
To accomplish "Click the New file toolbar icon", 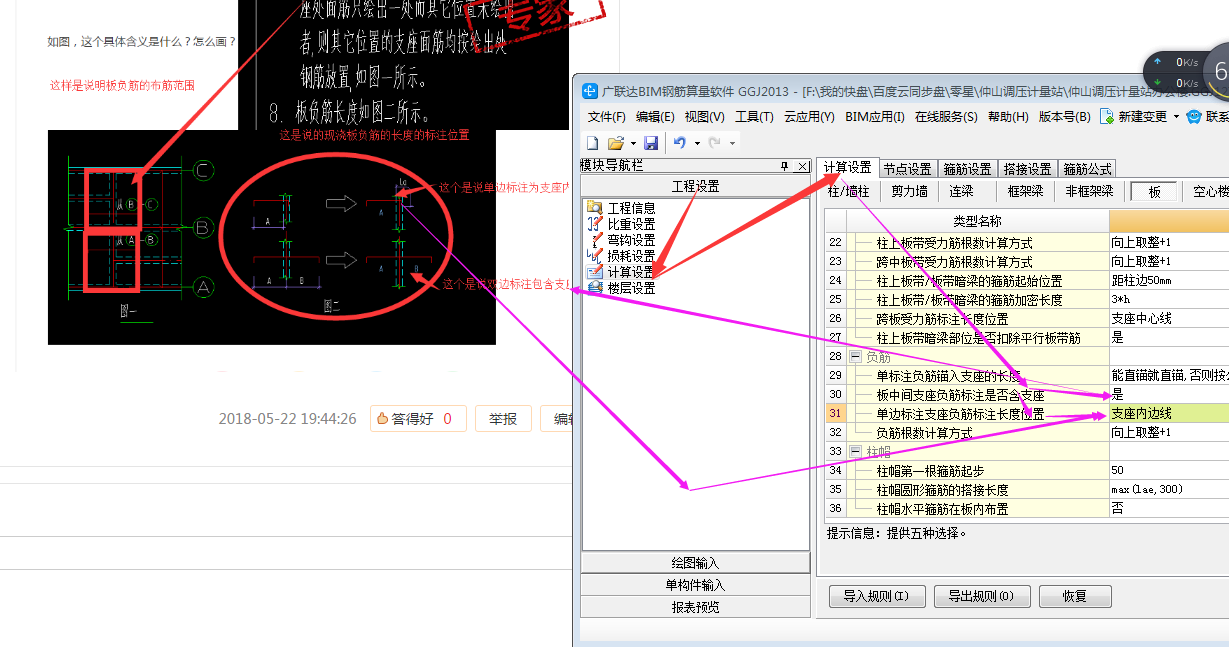I will tap(592, 143).
